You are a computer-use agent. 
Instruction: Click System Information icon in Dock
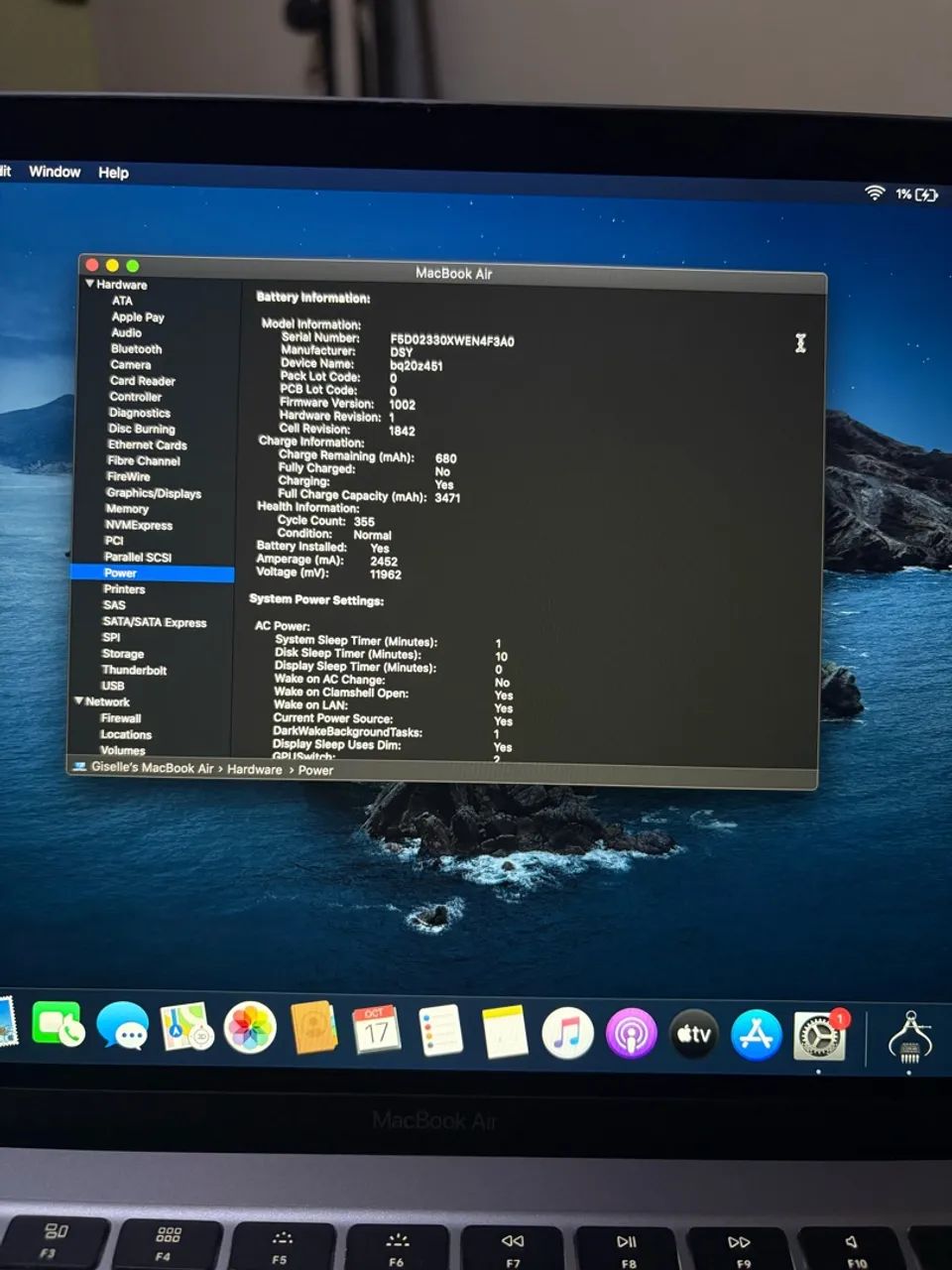(x=908, y=1039)
